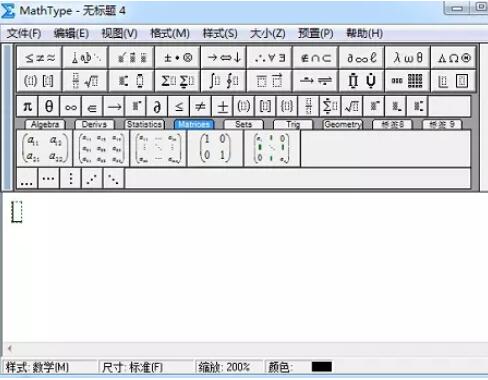The height and width of the screenshot is (380, 488).
Task: Open the relational symbols palette
Action: click(x=39, y=58)
